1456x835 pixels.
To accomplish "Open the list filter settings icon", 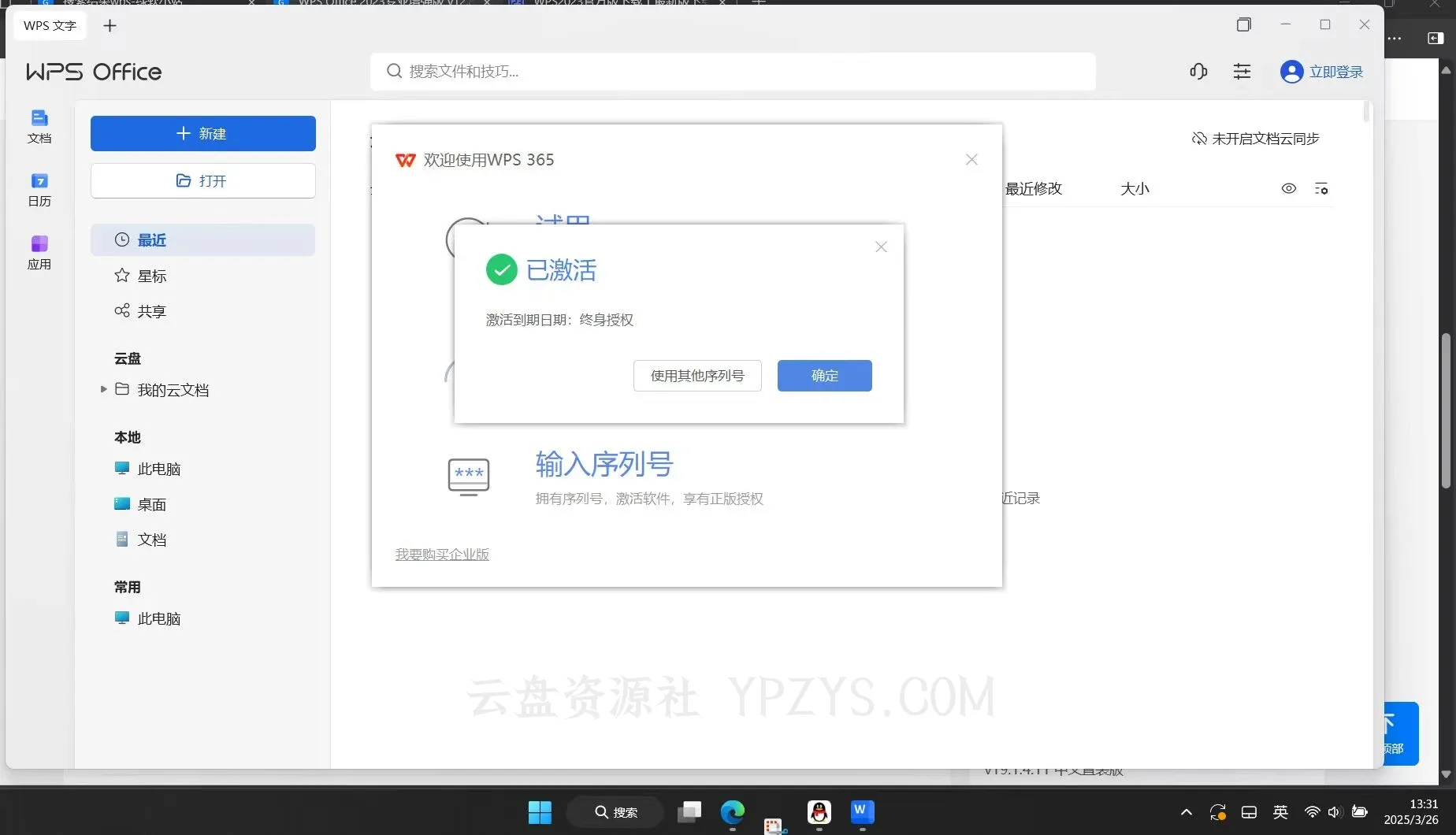I will 1321,188.
